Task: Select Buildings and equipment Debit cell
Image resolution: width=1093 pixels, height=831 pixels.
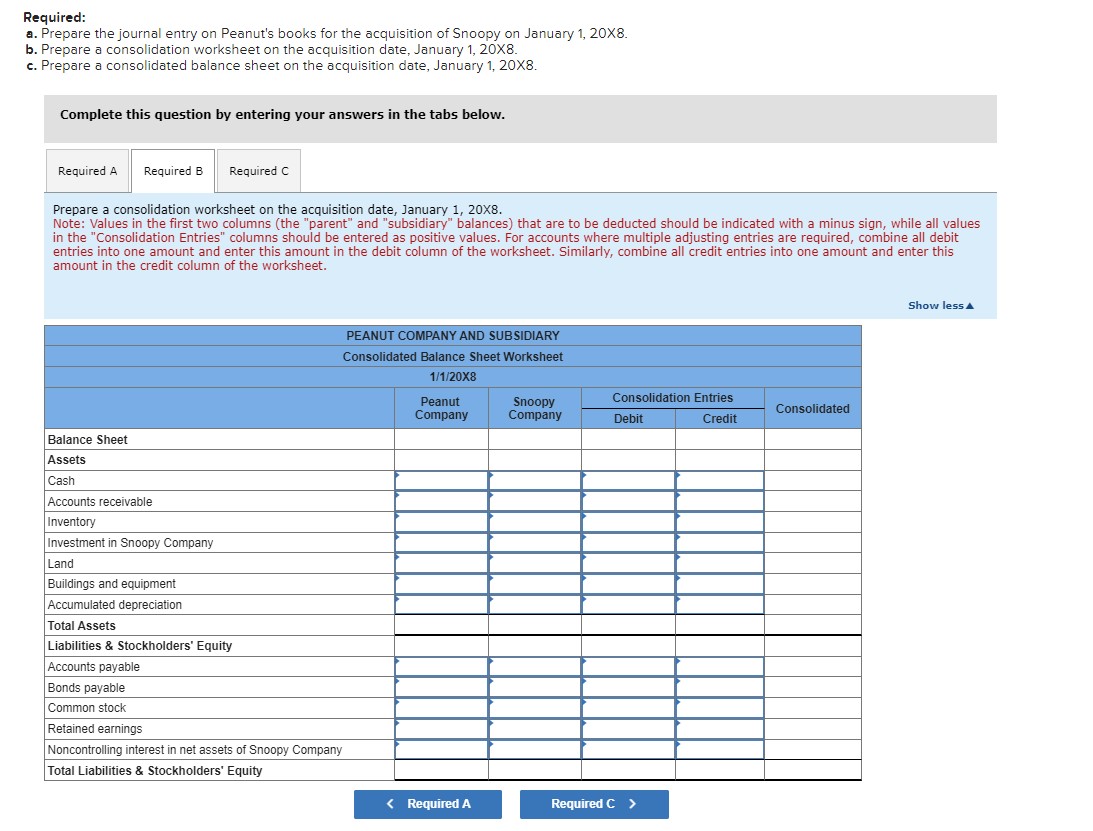Action: (628, 584)
